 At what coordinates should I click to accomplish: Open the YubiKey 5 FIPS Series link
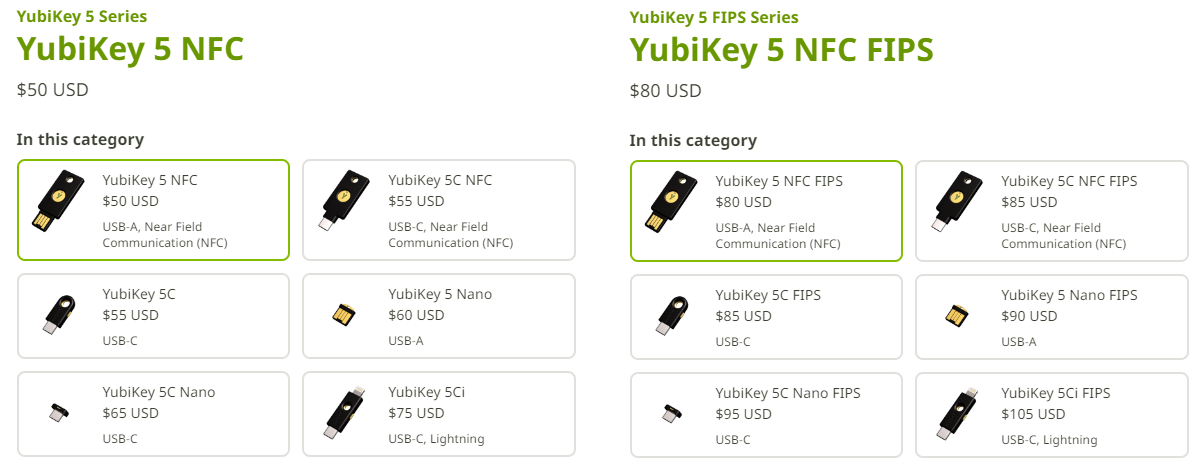click(x=714, y=17)
